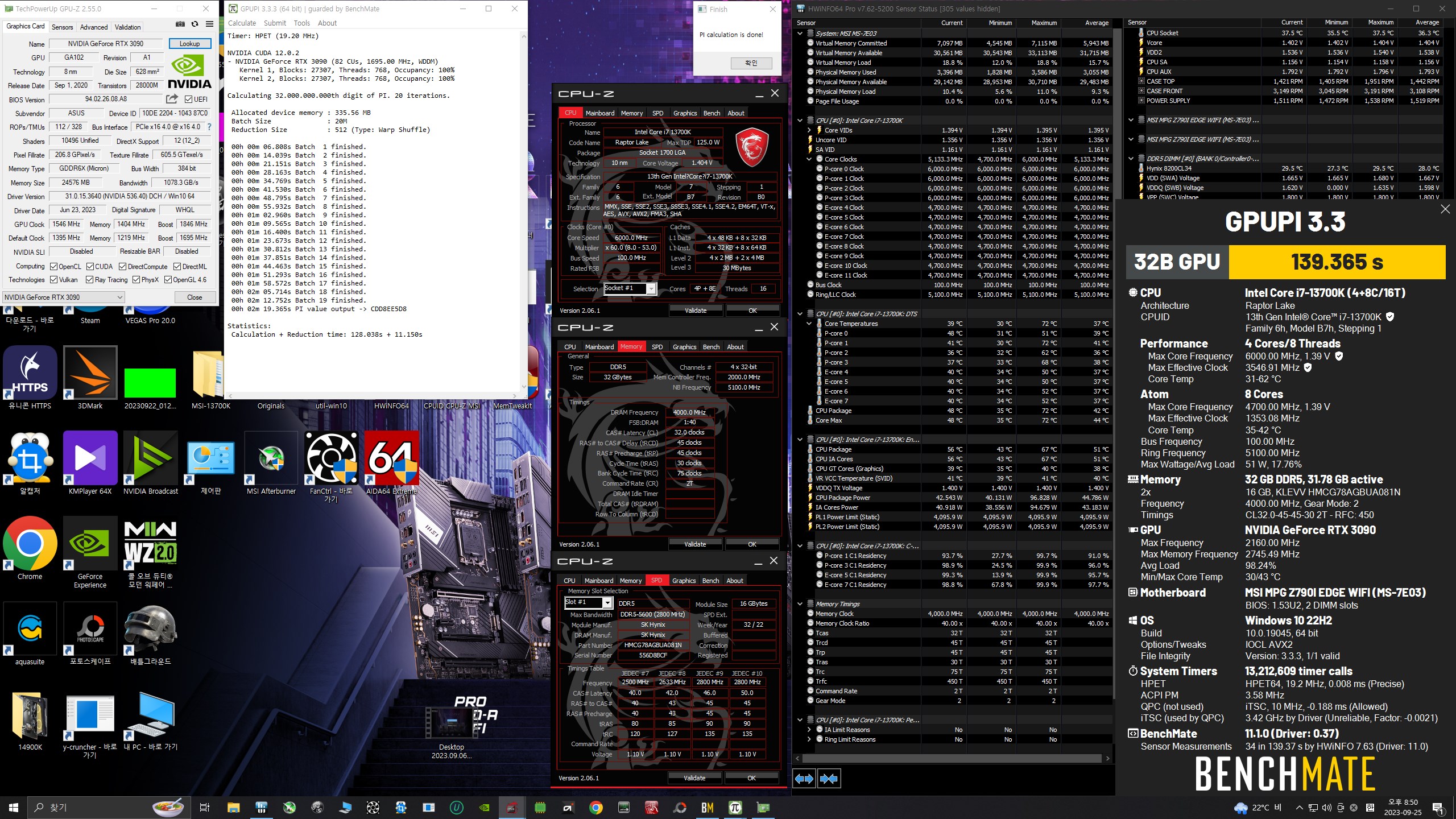Click the Lookup button in GPU-Z
The image size is (1456, 819).
tap(190, 44)
